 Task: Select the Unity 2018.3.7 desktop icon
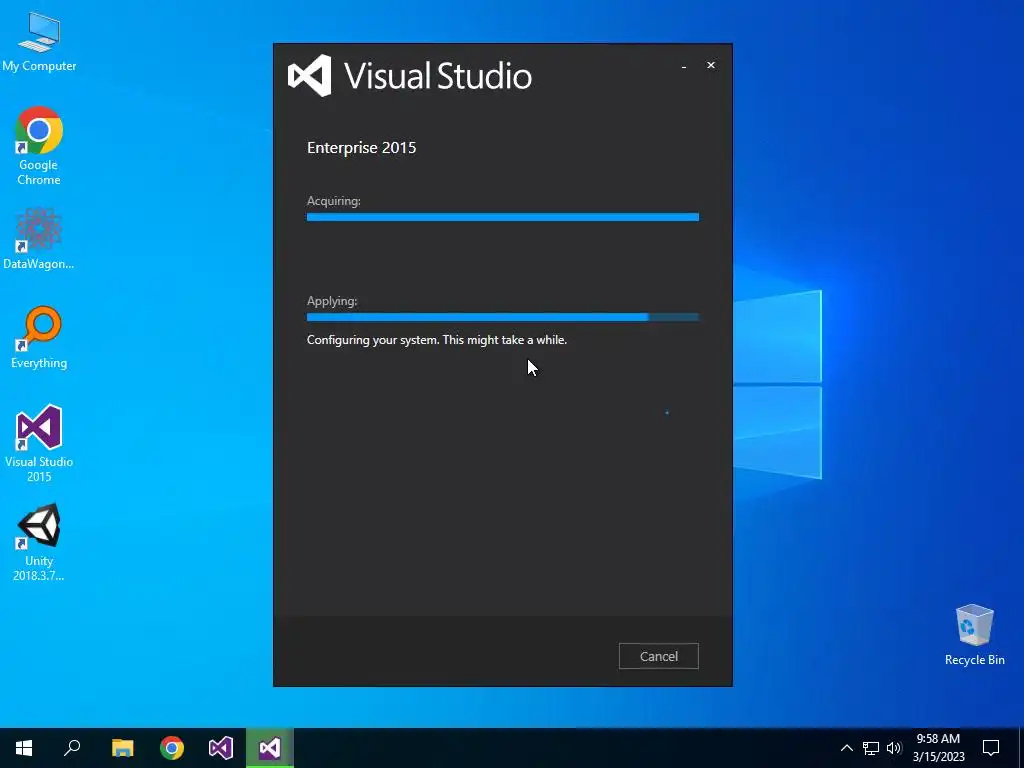click(39, 542)
